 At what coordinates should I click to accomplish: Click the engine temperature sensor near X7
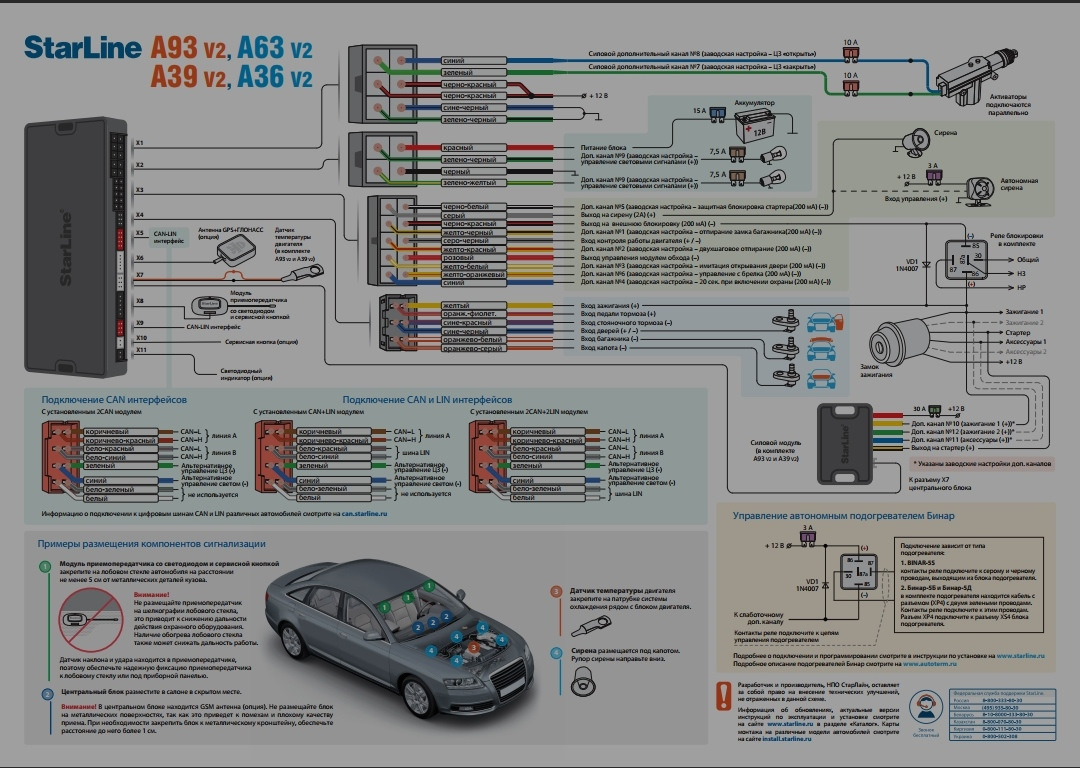point(302,274)
